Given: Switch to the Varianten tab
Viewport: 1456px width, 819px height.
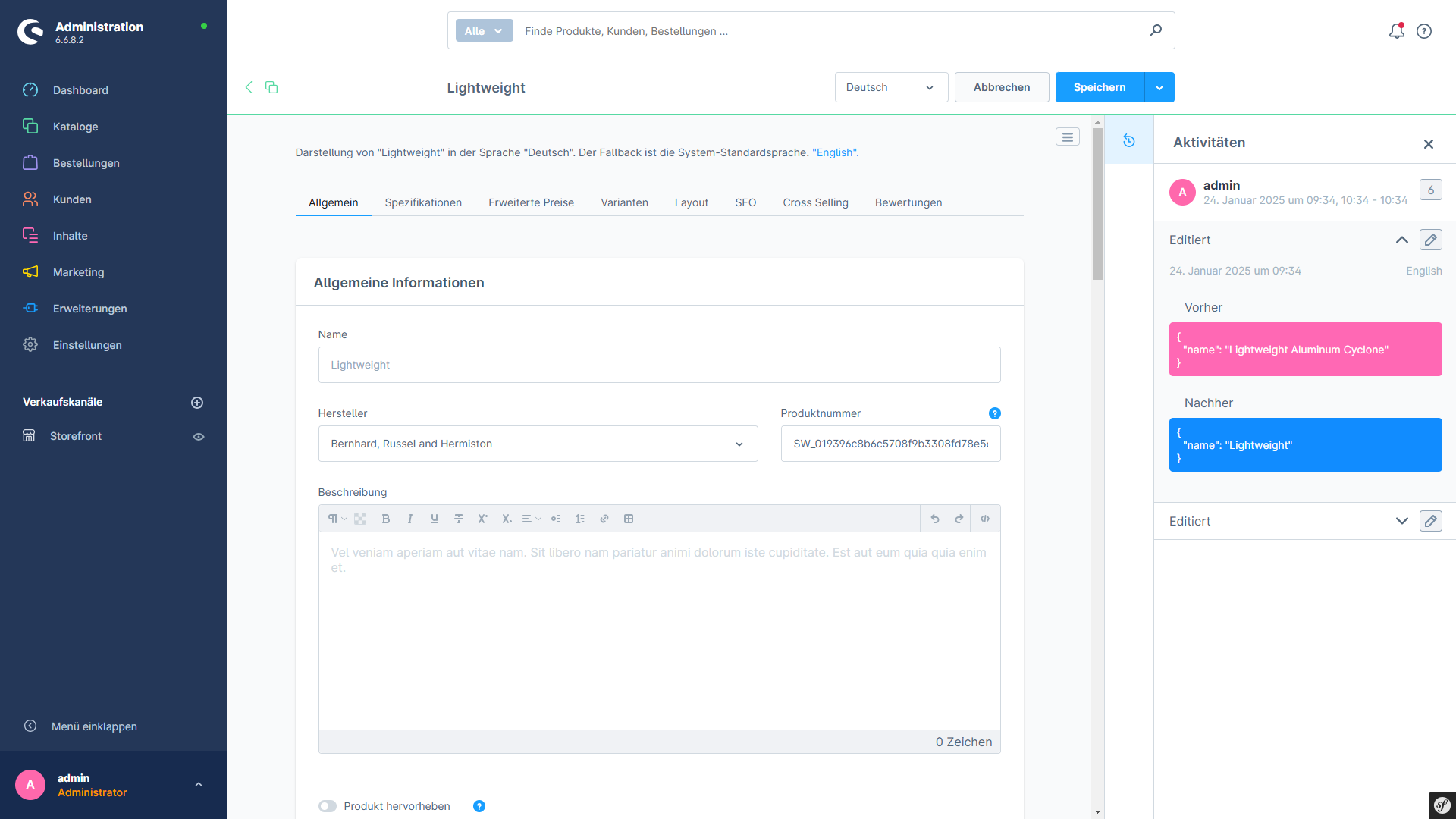Looking at the screenshot, I should pos(623,203).
